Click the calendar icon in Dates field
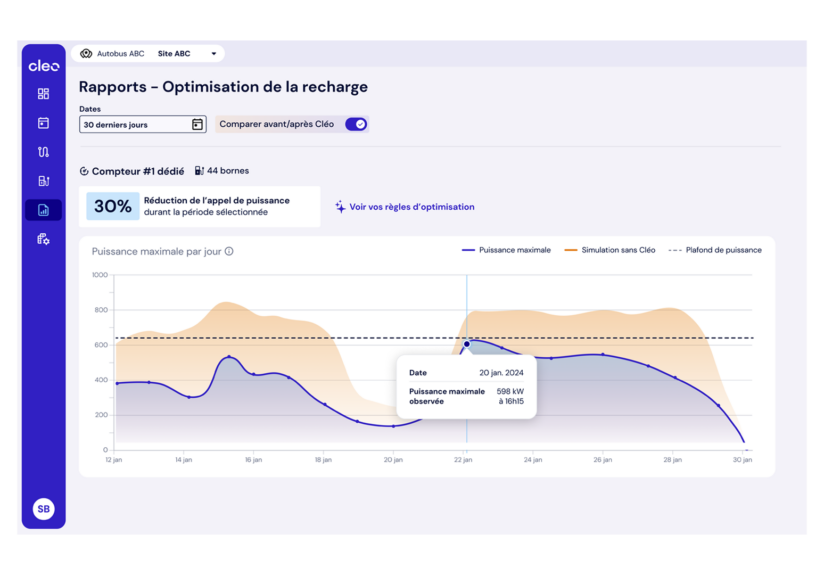Viewport: 825px width, 575px height. point(197,125)
